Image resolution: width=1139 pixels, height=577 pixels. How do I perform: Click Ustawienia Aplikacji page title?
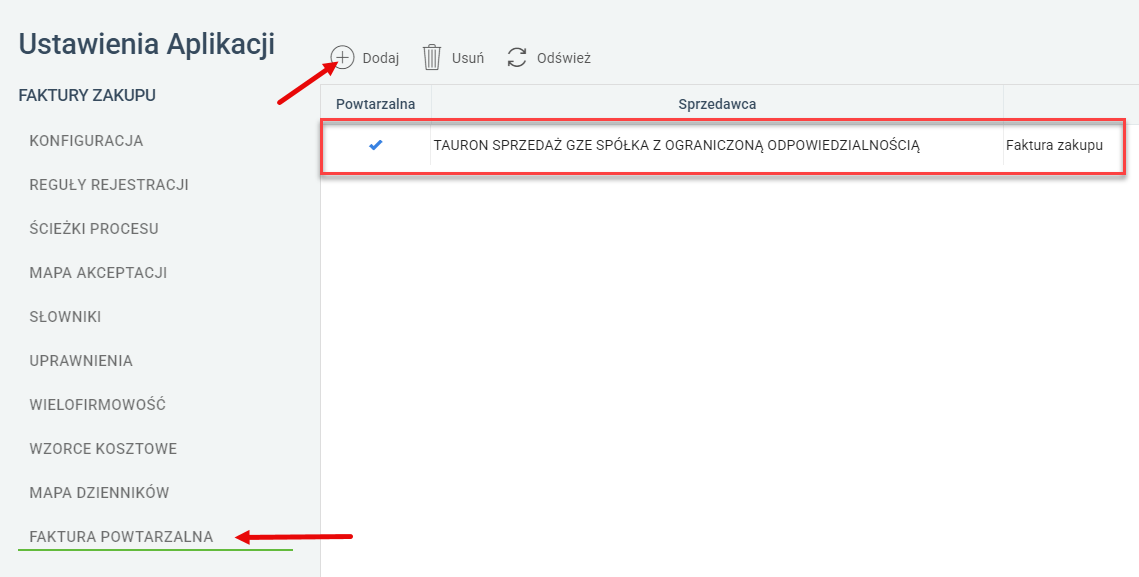[x=147, y=44]
